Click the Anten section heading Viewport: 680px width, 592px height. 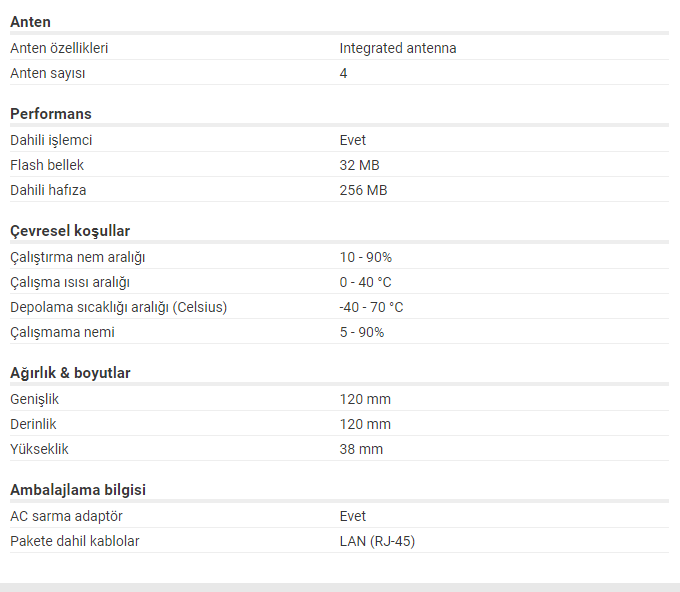pyautogui.click(x=30, y=22)
